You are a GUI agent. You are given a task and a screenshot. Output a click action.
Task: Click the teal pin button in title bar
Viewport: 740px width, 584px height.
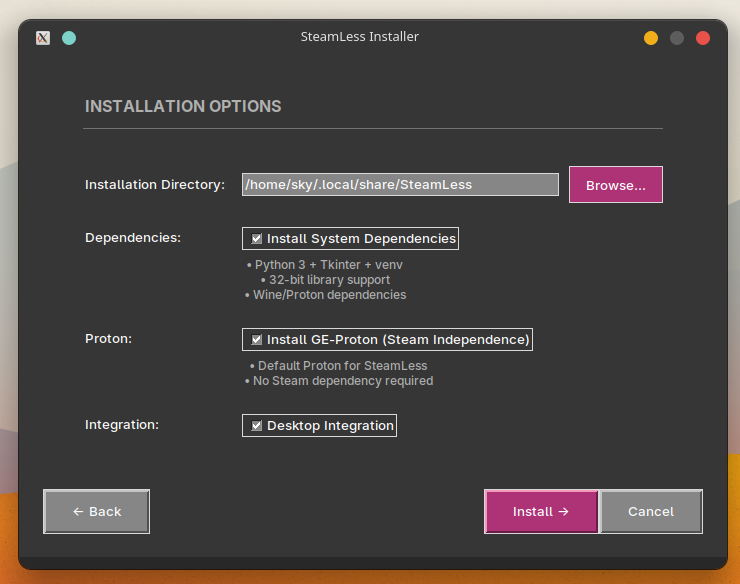[x=69, y=38]
